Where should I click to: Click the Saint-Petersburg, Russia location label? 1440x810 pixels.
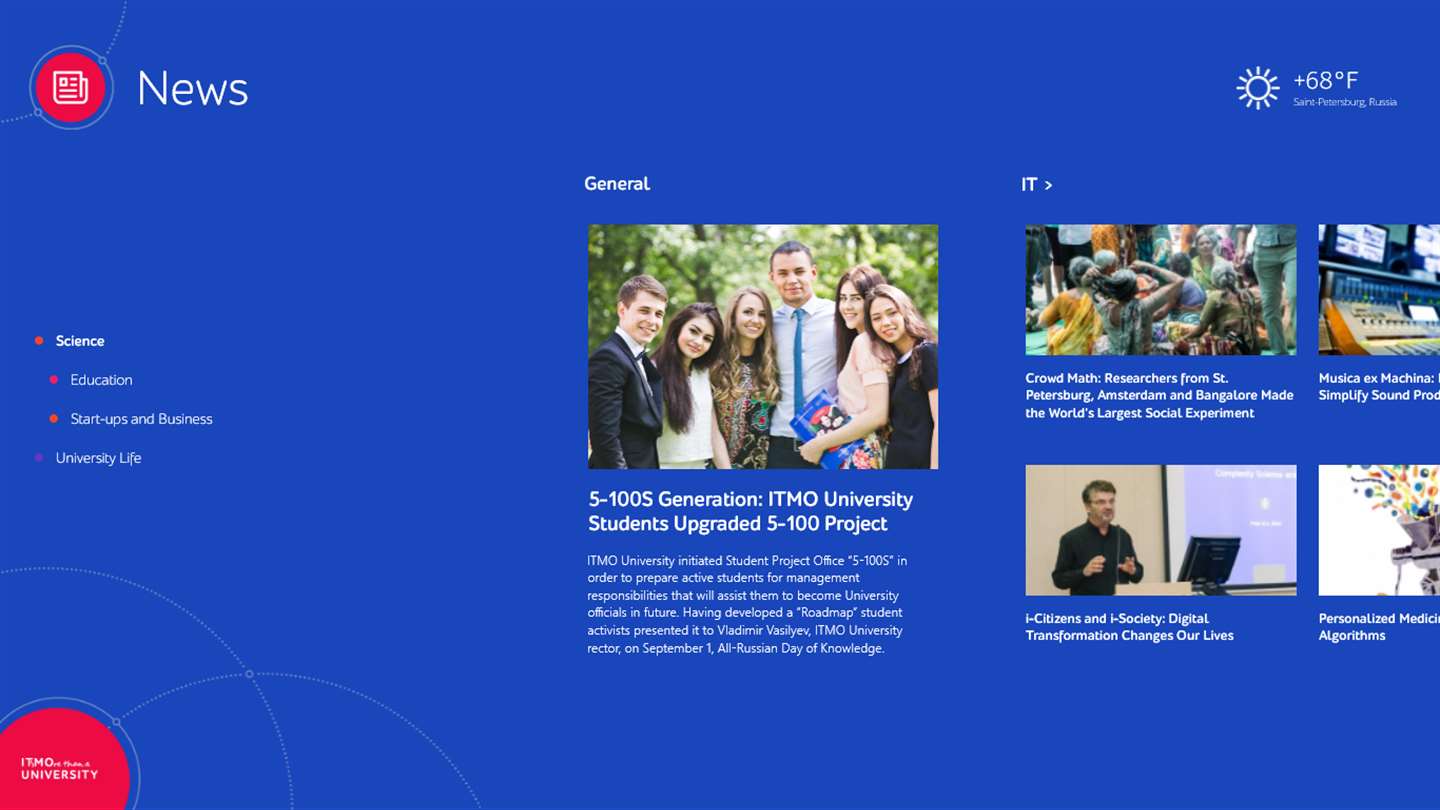pyautogui.click(x=1344, y=102)
